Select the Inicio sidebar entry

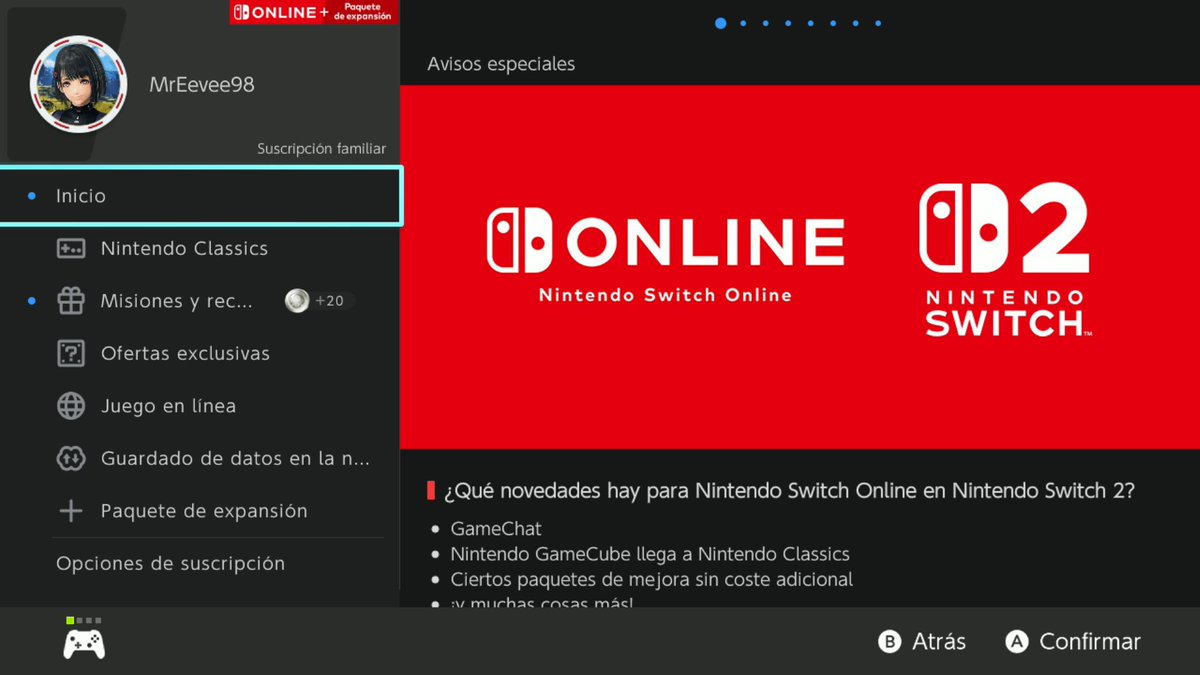[80, 195]
